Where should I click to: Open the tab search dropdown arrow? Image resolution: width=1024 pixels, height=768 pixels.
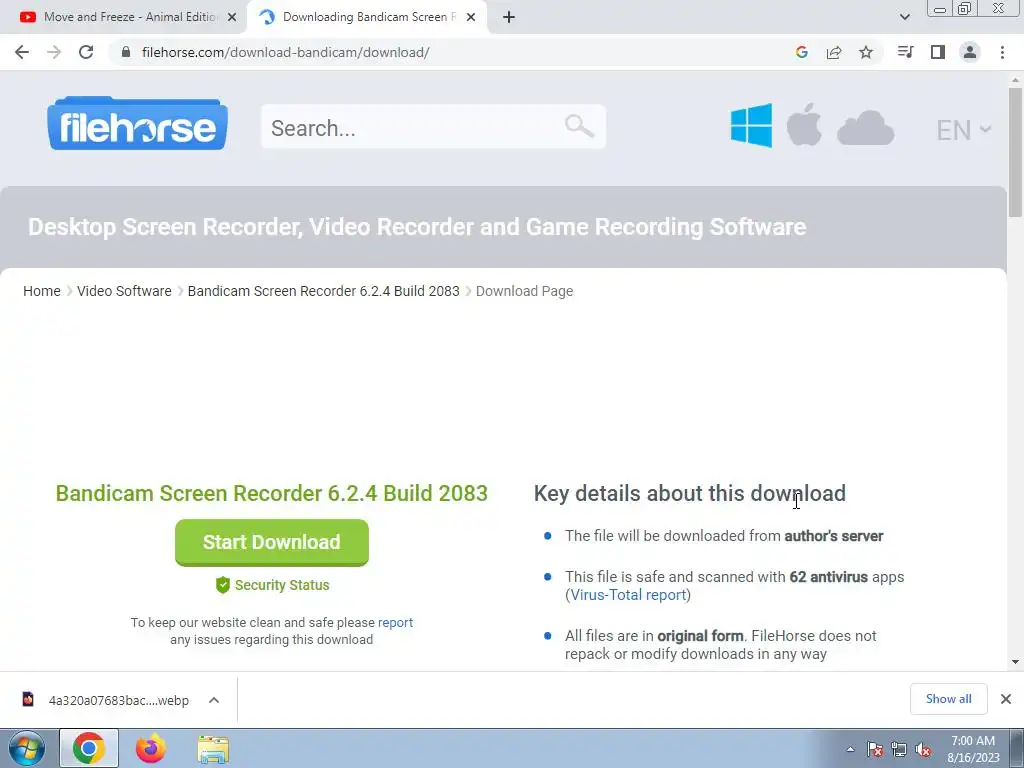pos(904,17)
